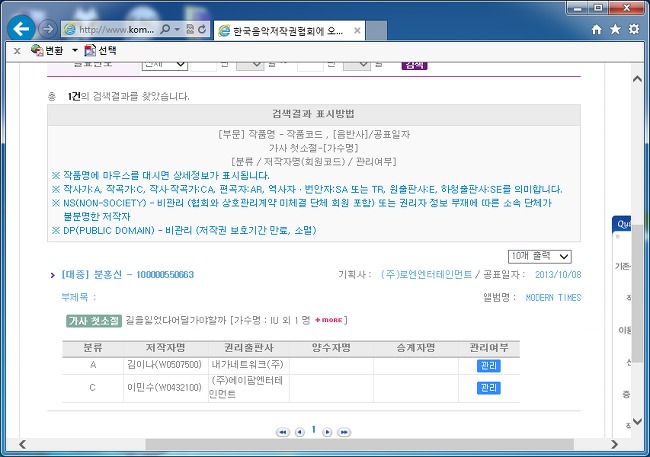
Task: Go to next results page
Action: [327, 432]
